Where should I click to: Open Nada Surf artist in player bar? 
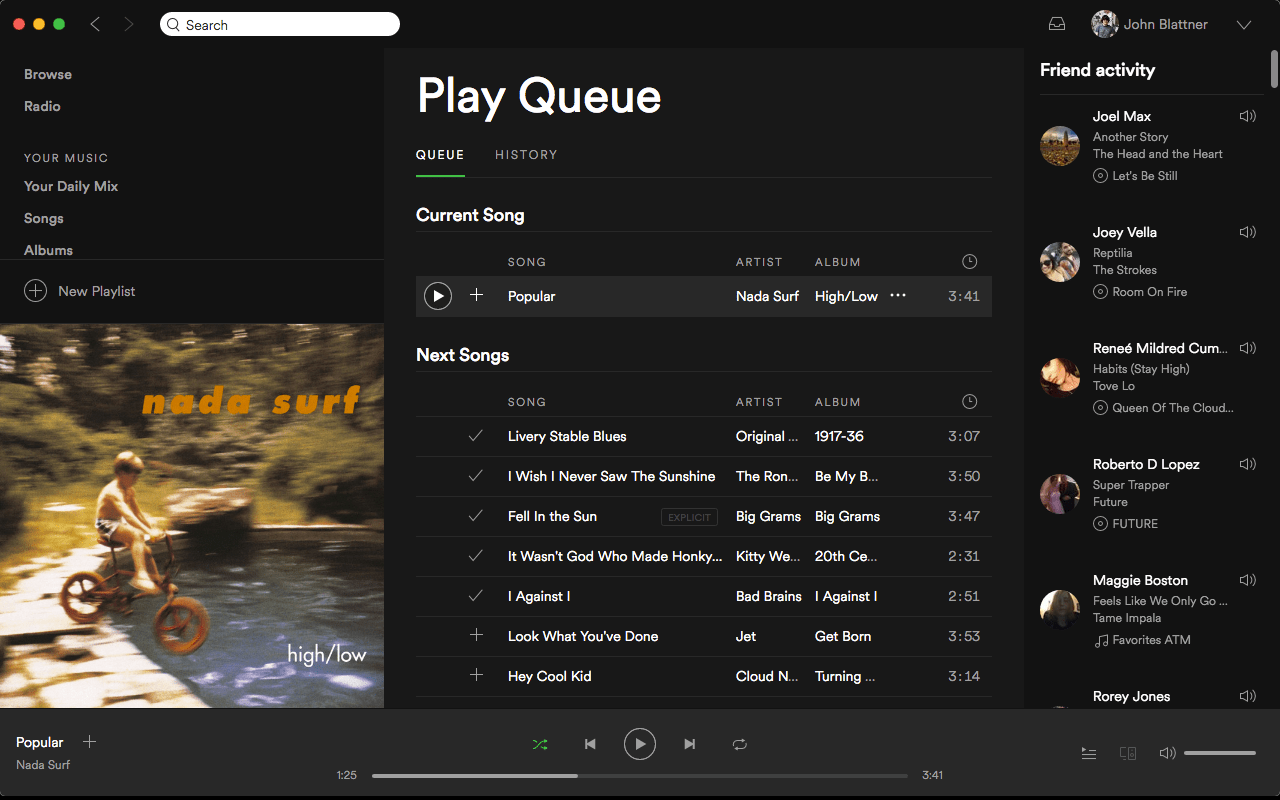click(x=43, y=765)
